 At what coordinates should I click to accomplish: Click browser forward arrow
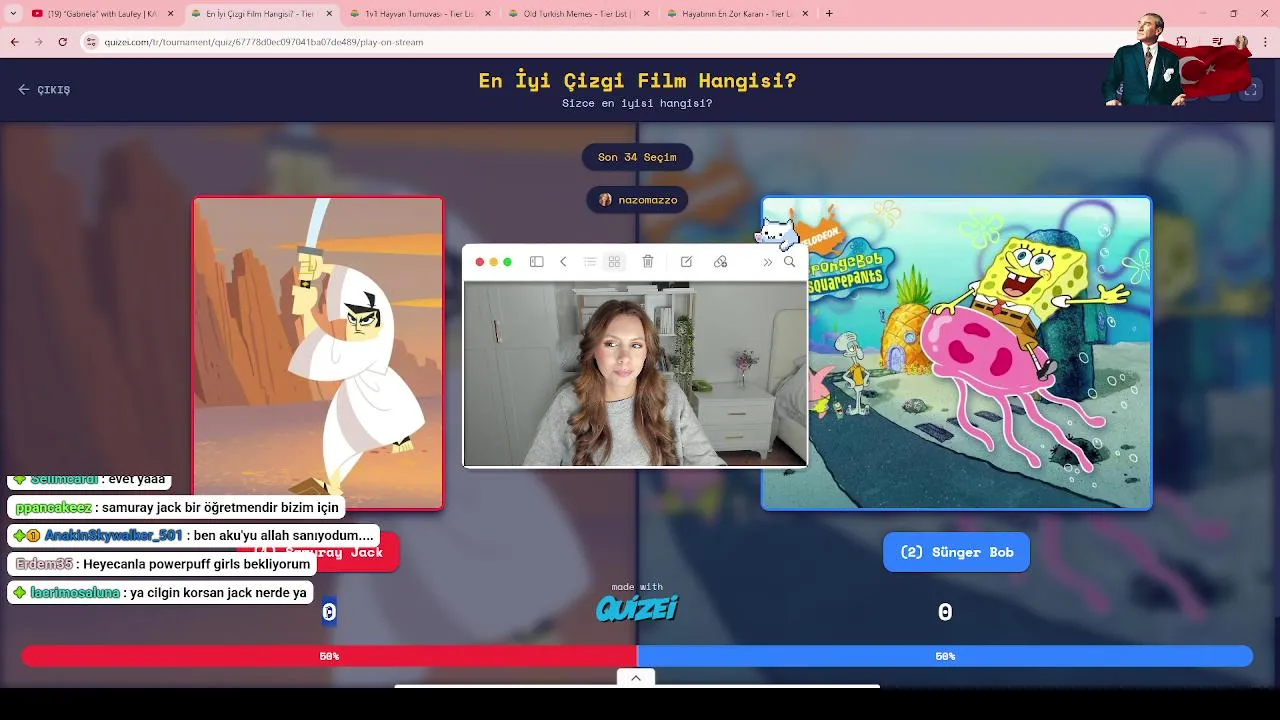click(38, 42)
